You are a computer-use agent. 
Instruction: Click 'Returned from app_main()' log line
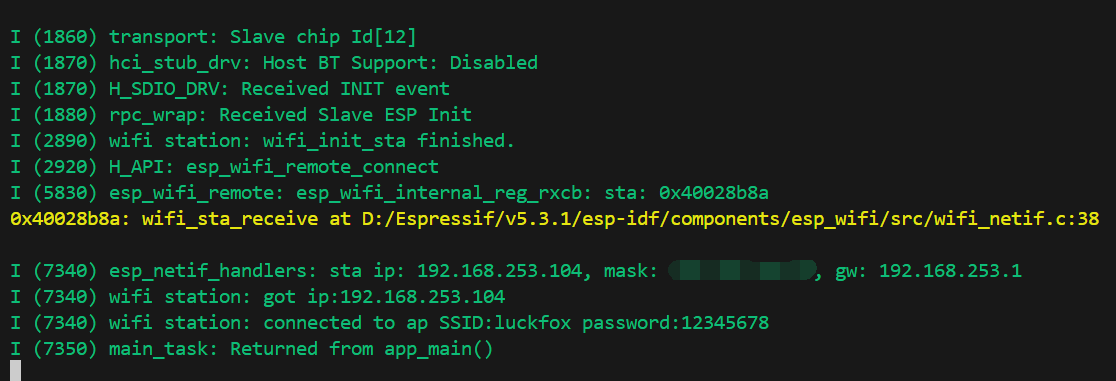pyautogui.click(x=361, y=350)
